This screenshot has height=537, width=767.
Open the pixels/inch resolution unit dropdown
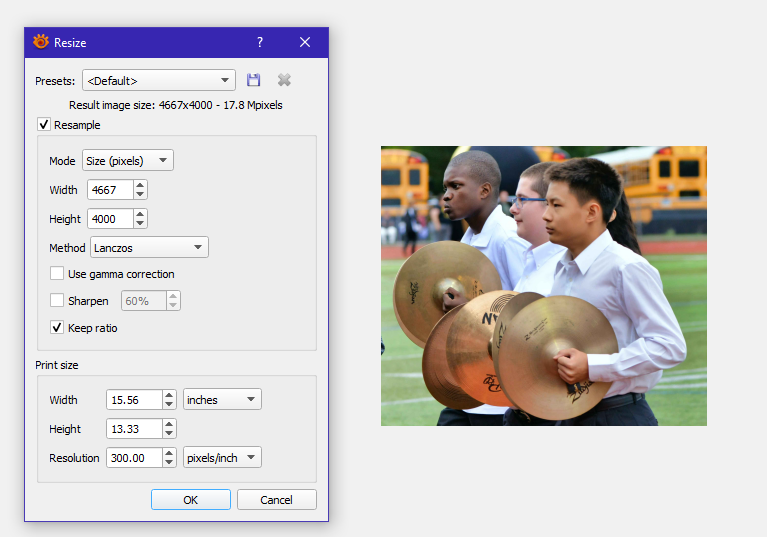coord(222,458)
